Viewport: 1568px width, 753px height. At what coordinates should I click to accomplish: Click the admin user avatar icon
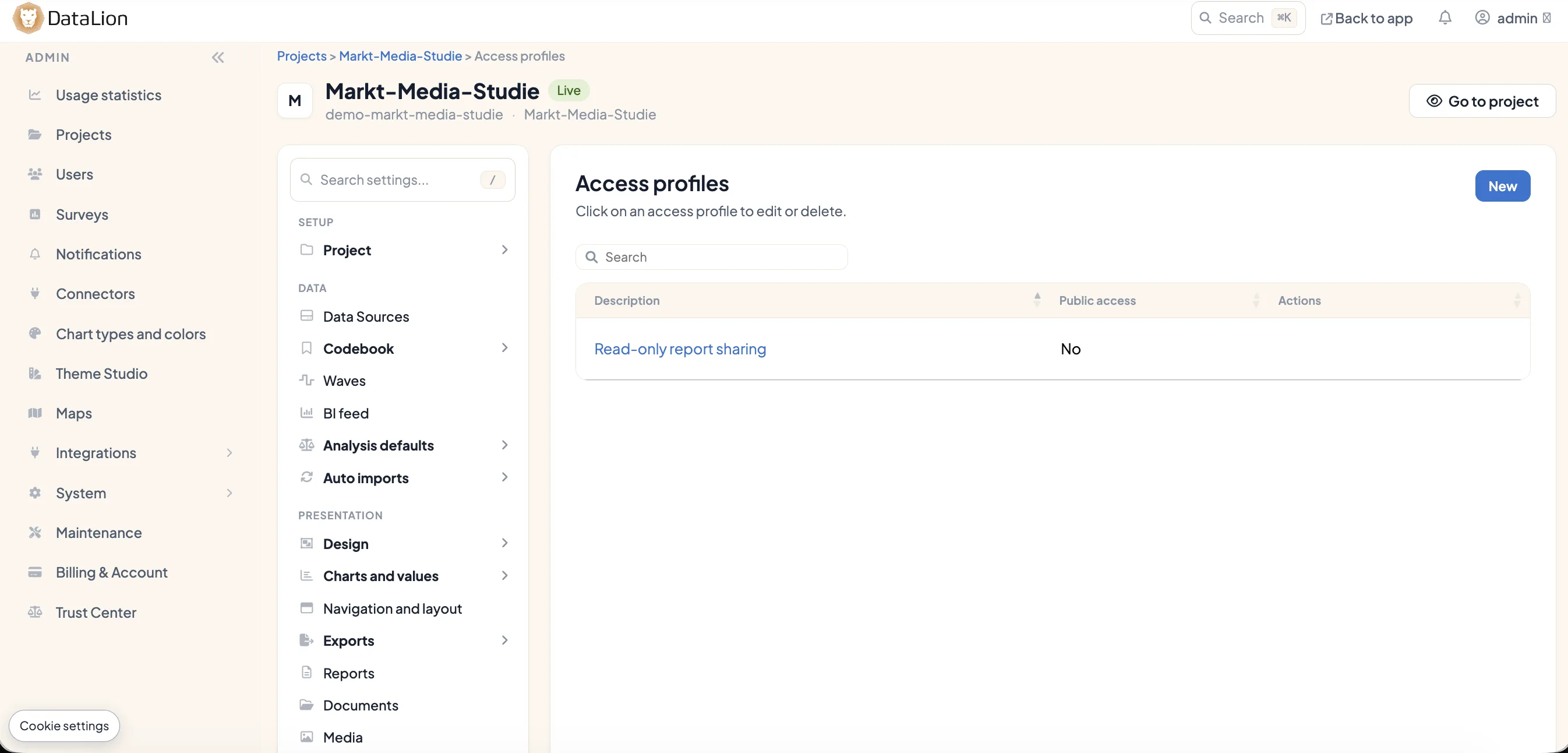tap(1482, 17)
